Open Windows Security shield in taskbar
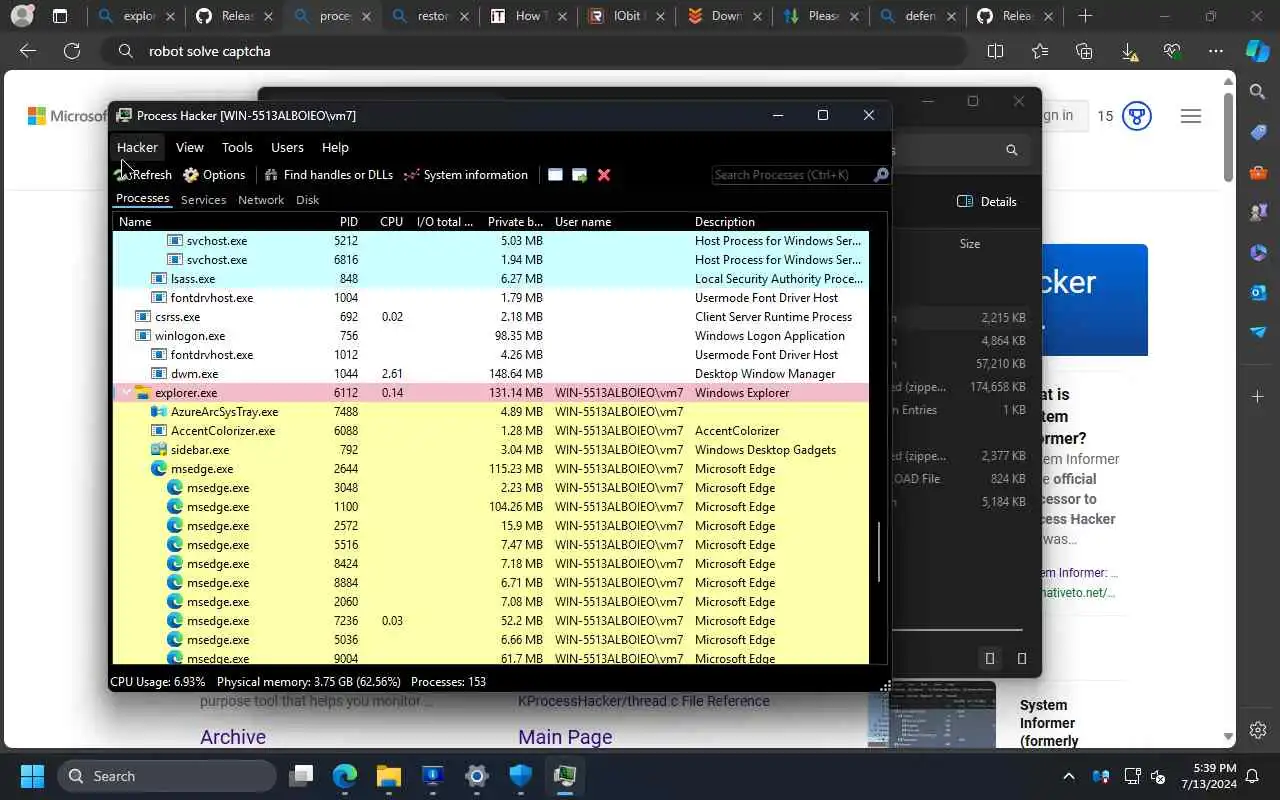This screenshot has width=1280, height=800. (x=521, y=776)
